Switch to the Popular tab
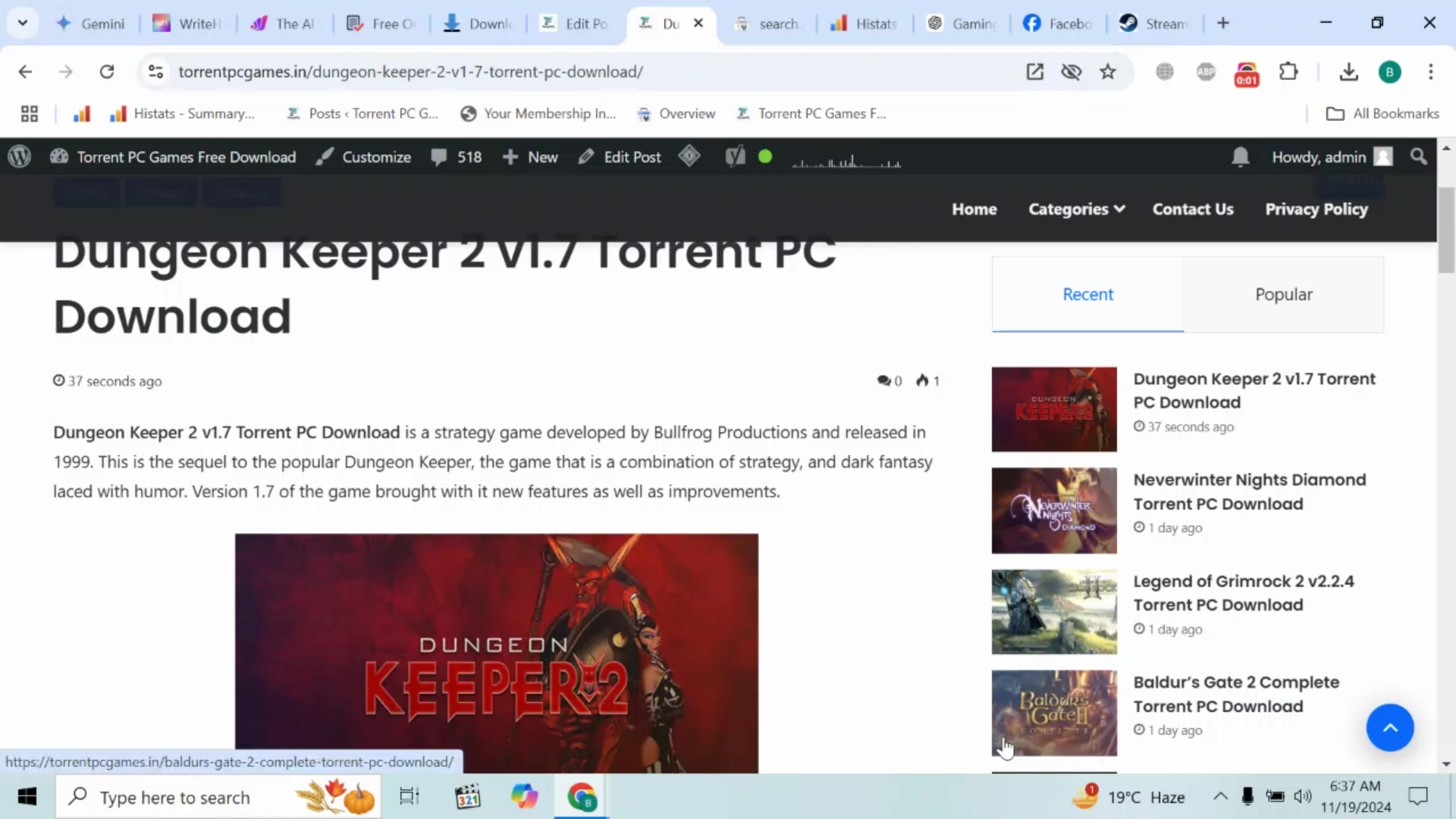The width and height of the screenshot is (1456, 819). [x=1283, y=294]
